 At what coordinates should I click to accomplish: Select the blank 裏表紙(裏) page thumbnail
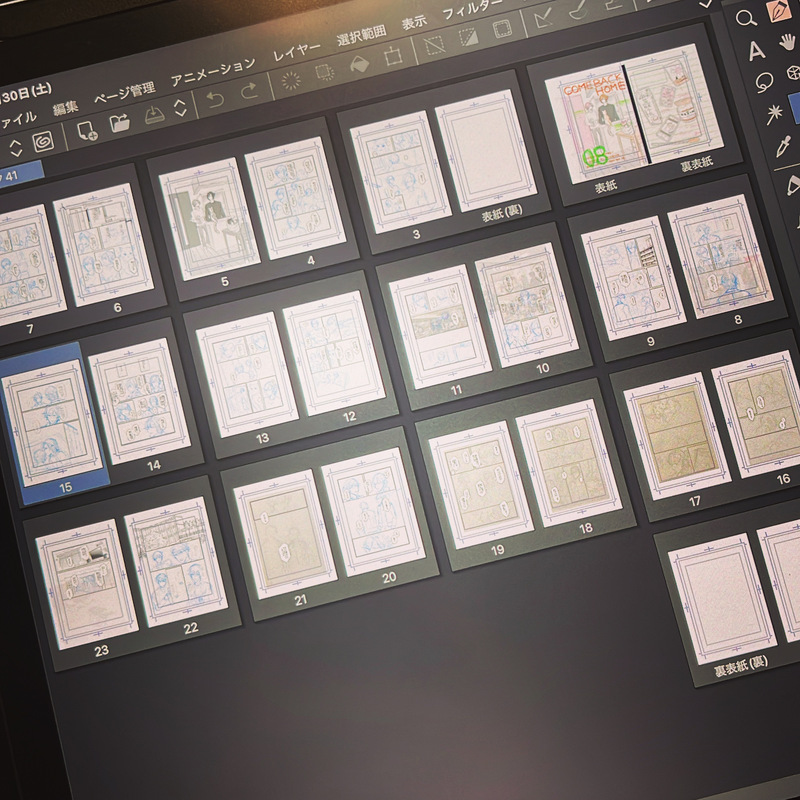722,598
